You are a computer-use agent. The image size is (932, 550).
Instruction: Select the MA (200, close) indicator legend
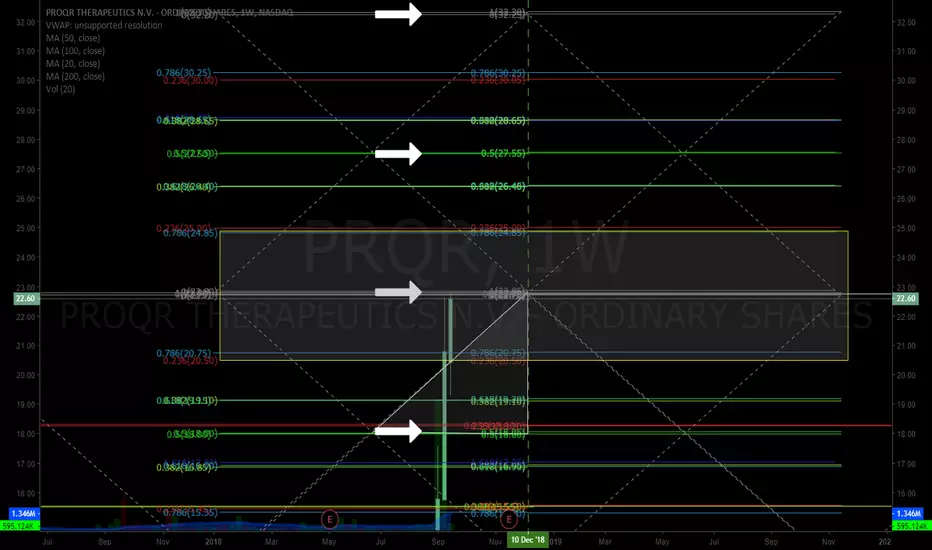point(75,77)
